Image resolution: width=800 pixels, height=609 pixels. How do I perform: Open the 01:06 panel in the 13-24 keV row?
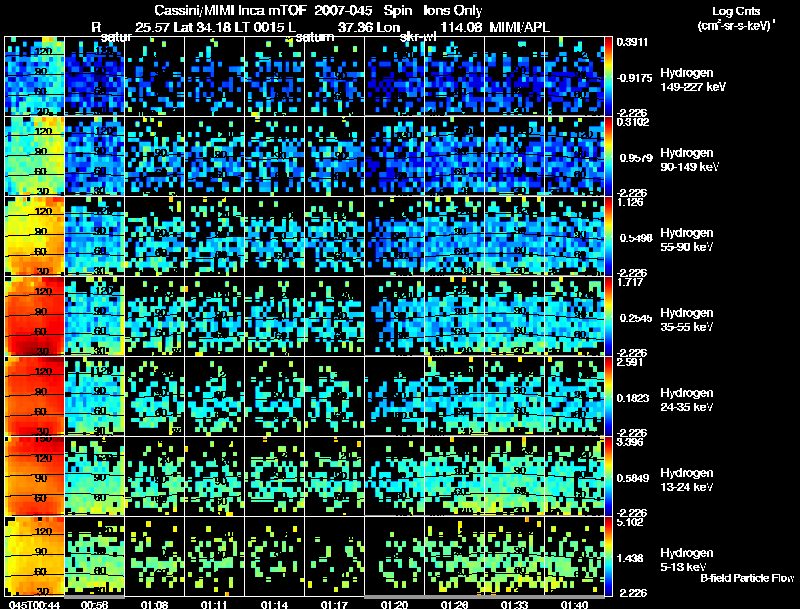coord(155,476)
